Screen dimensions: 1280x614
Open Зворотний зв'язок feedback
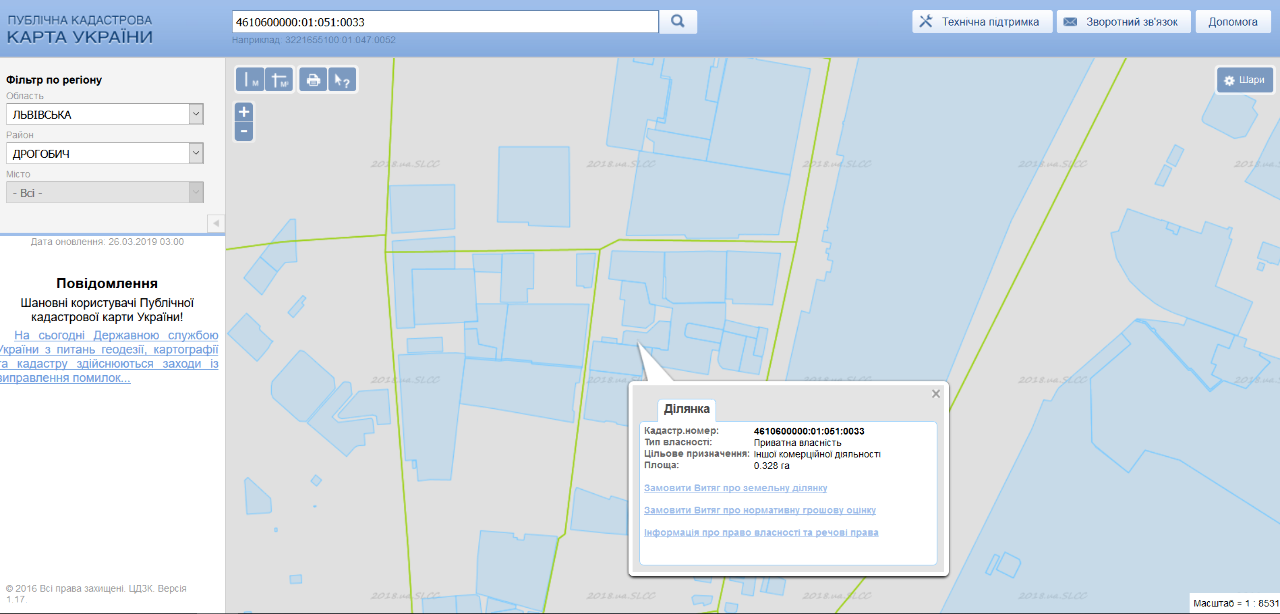coord(1122,22)
